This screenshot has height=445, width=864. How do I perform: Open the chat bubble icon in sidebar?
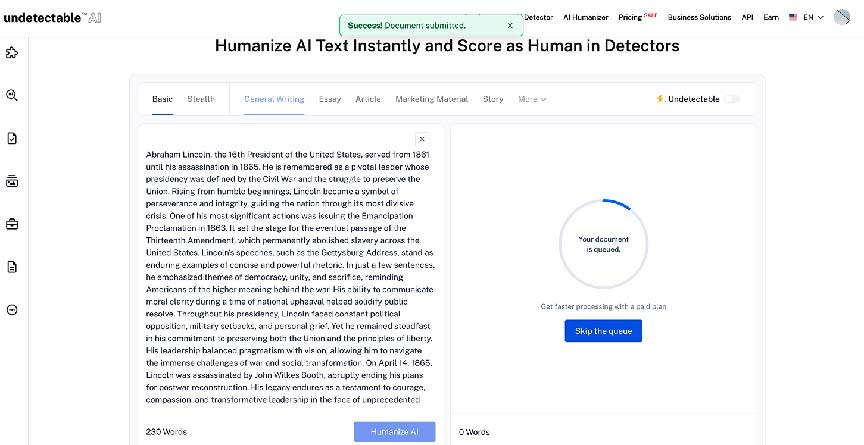12,310
